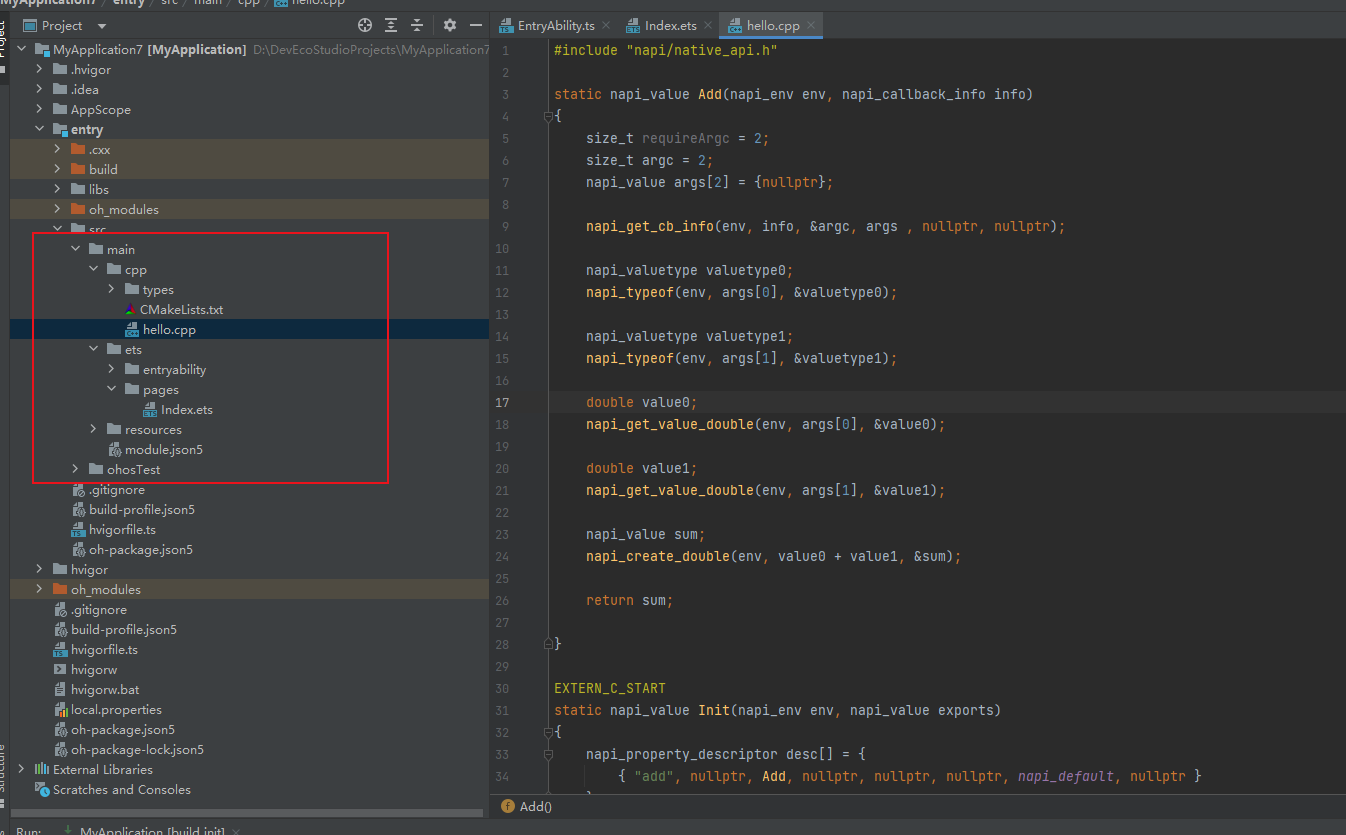
Task: Click the Expand All icon in Project panel
Action: pyautogui.click(x=391, y=25)
